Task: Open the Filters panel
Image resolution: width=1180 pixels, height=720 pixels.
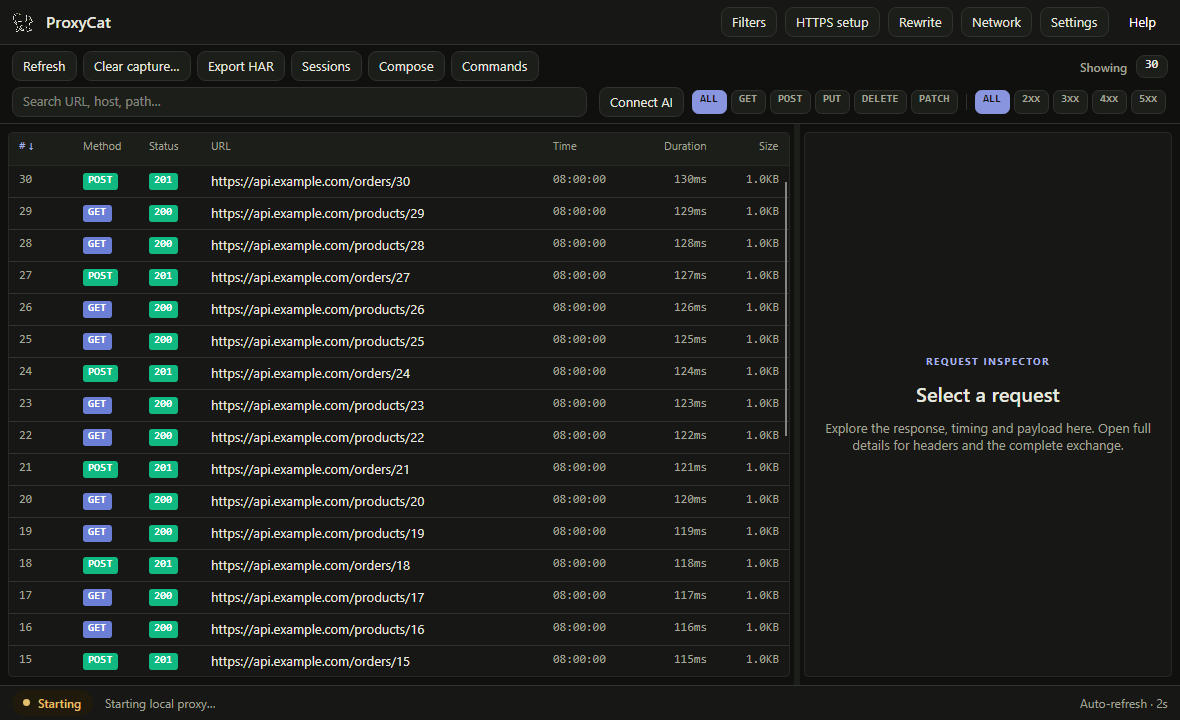Action: coord(749,23)
